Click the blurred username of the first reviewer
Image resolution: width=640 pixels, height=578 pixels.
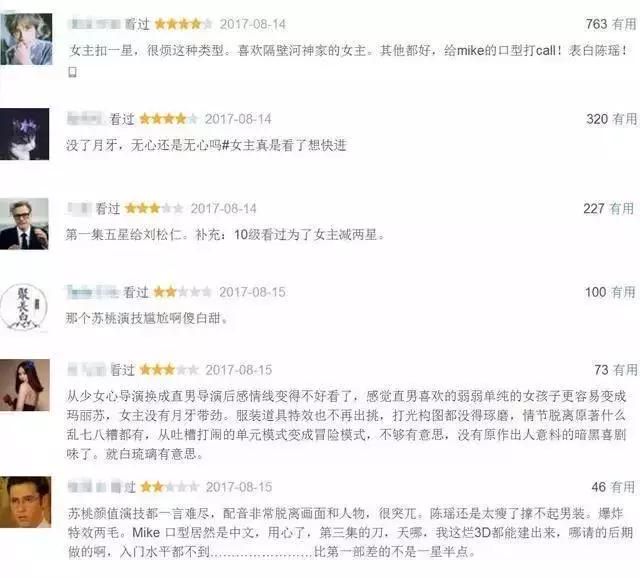coord(96,24)
